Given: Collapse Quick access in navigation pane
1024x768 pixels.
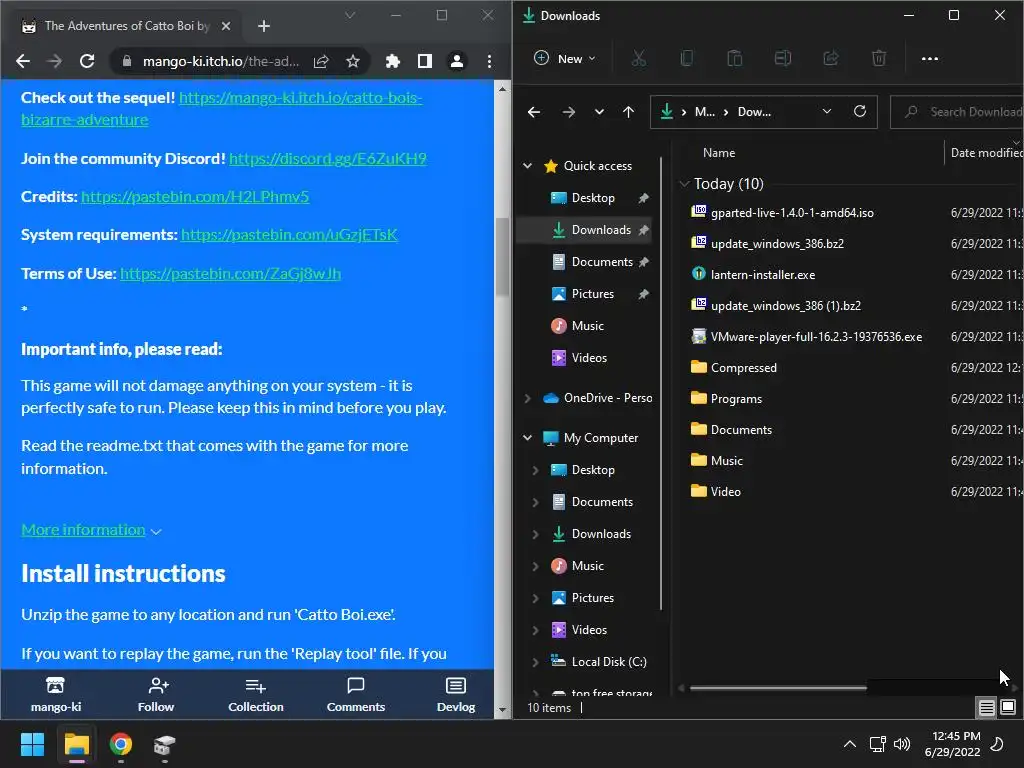Looking at the screenshot, I should 528,166.
